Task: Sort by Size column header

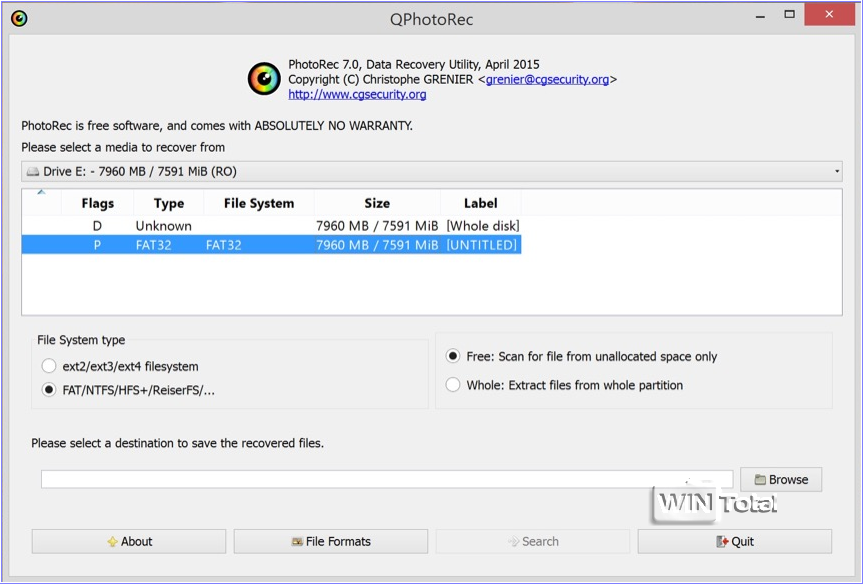Action: pos(377,203)
